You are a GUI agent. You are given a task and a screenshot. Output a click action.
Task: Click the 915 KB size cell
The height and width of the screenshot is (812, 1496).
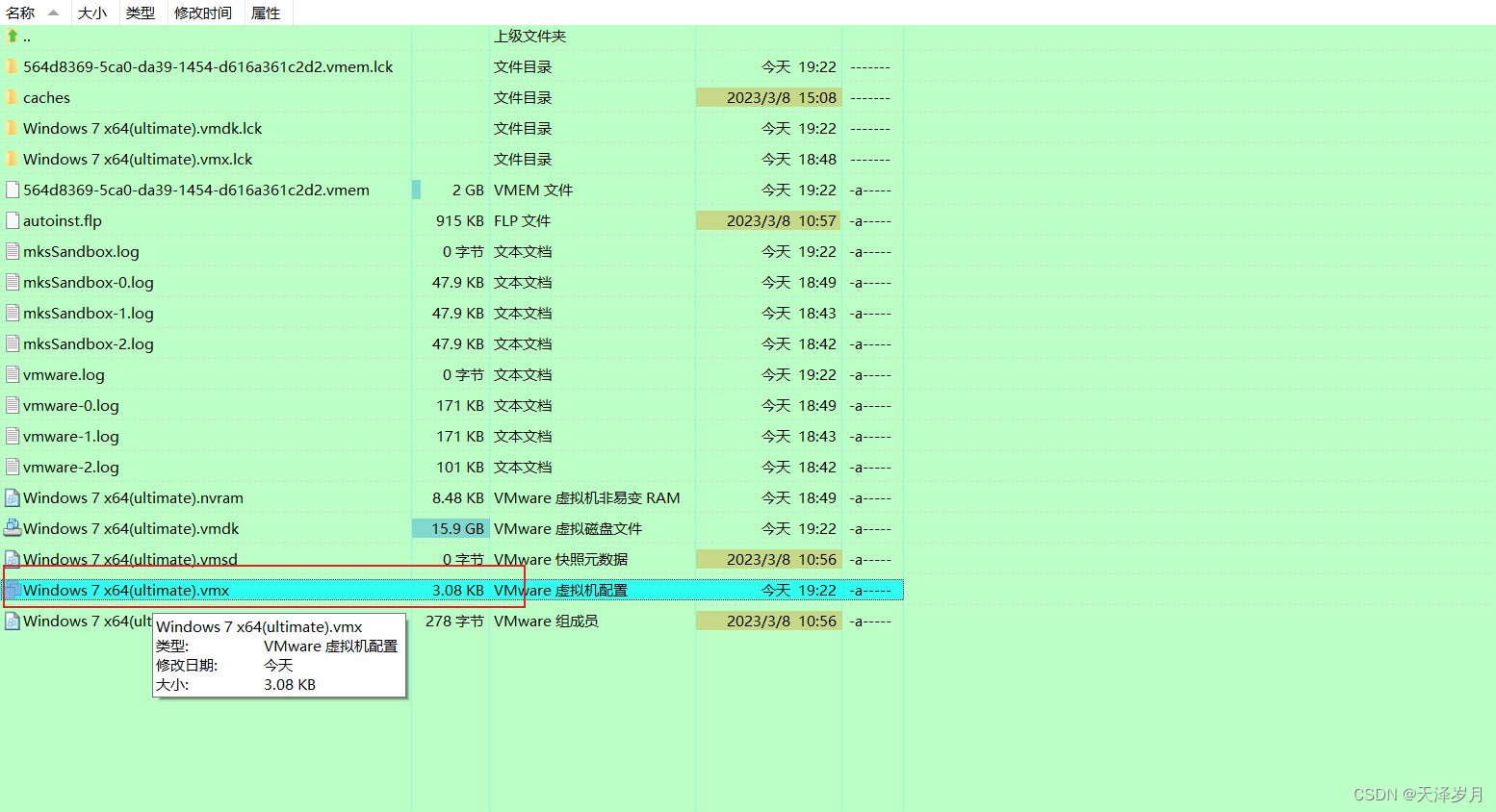coord(460,220)
